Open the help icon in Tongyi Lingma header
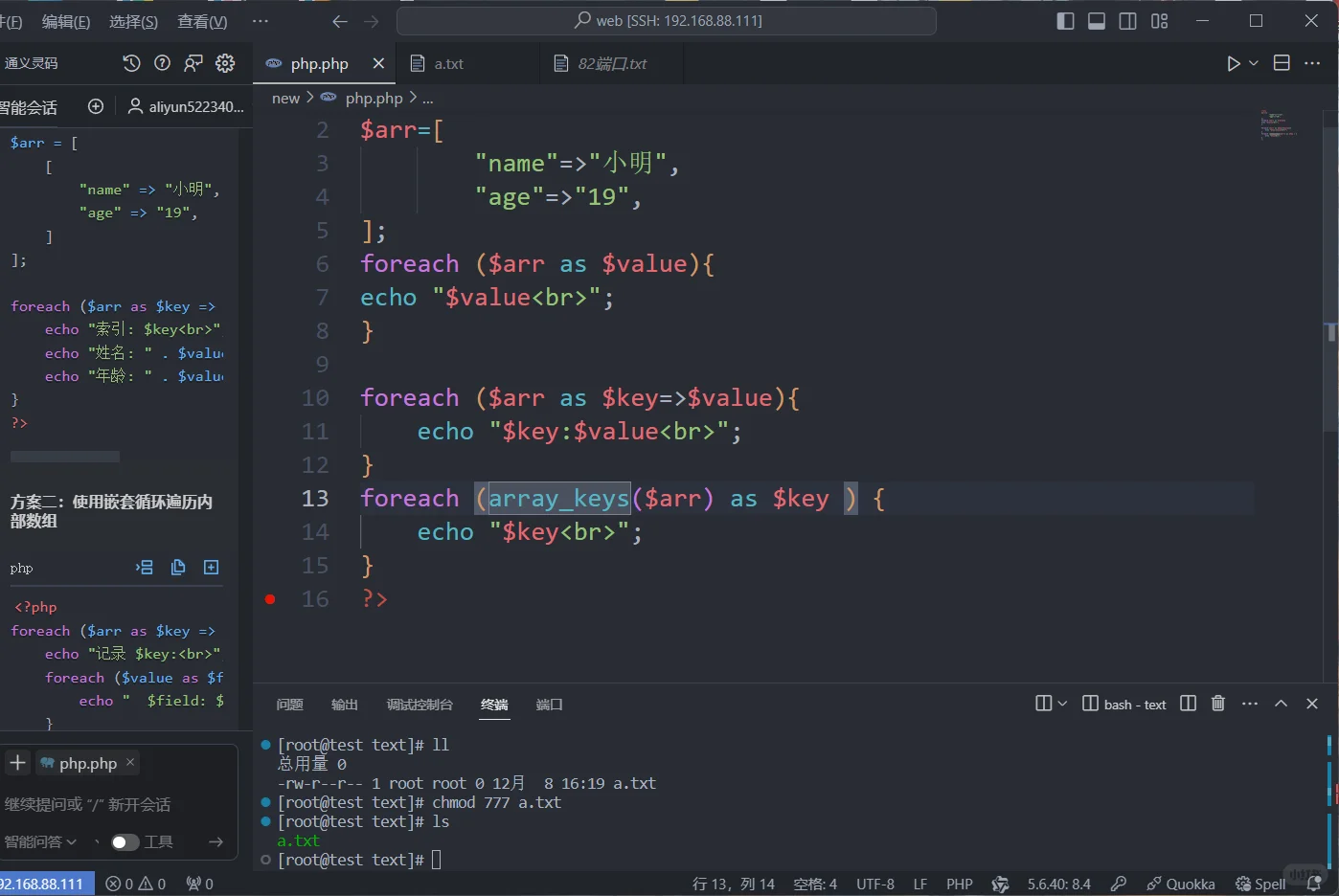This screenshot has width=1339, height=896. 163,63
